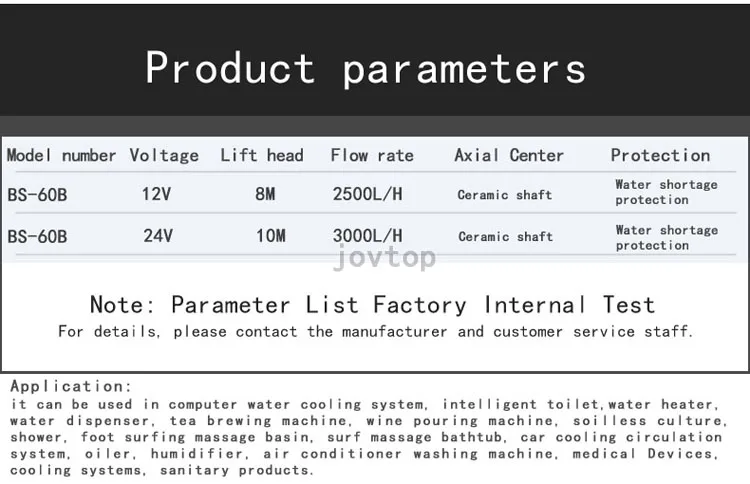Image resolution: width=750 pixels, height=484 pixels.
Task: Click the Voltage column header
Action: (x=164, y=155)
